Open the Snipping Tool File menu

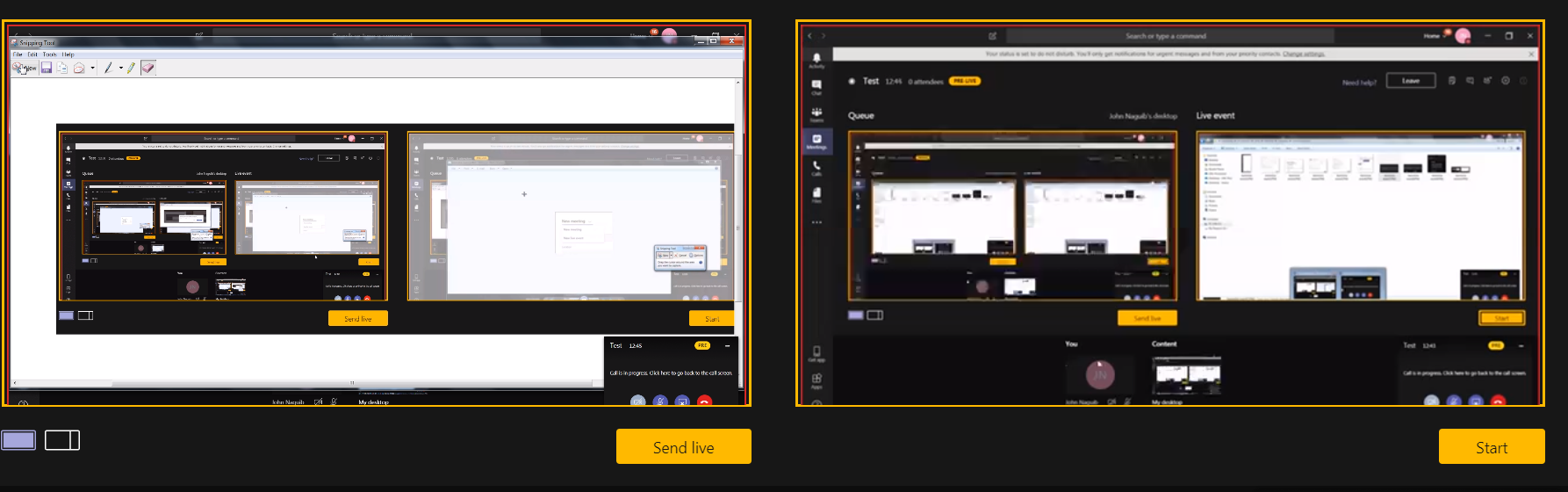point(18,54)
